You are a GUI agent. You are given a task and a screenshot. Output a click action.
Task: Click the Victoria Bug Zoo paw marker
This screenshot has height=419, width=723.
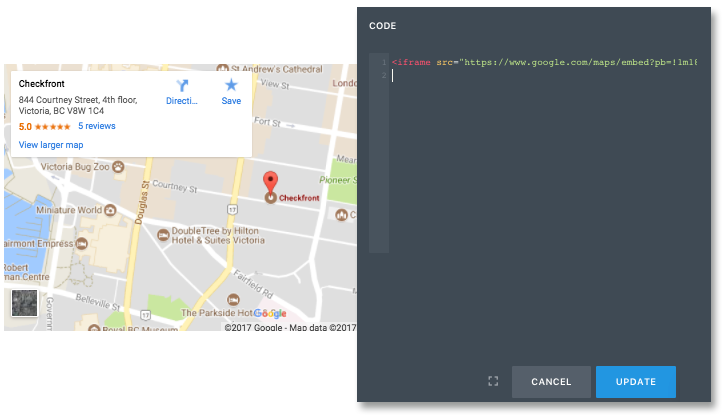(119, 166)
